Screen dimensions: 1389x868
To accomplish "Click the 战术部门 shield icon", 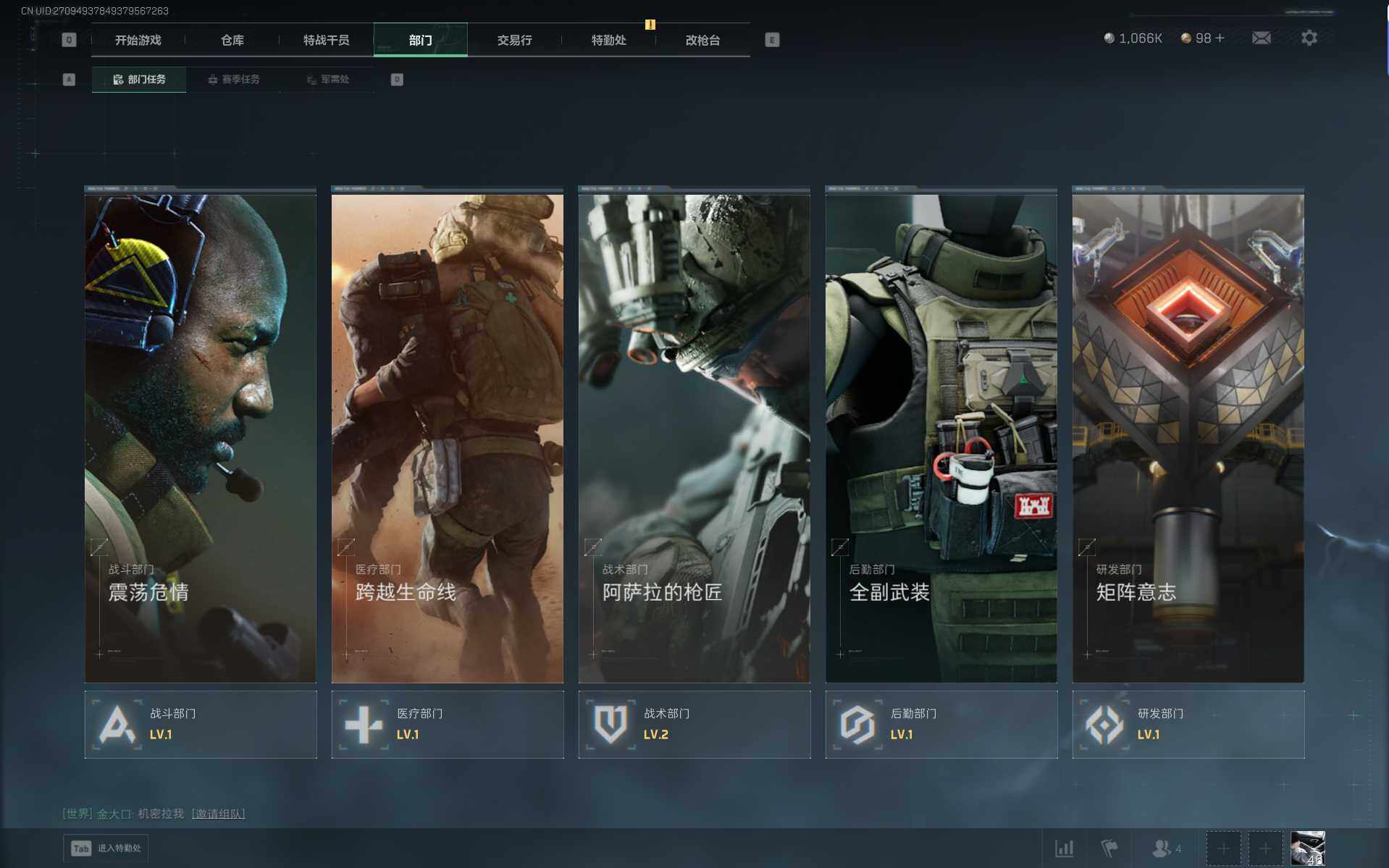I will pos(610,725).
